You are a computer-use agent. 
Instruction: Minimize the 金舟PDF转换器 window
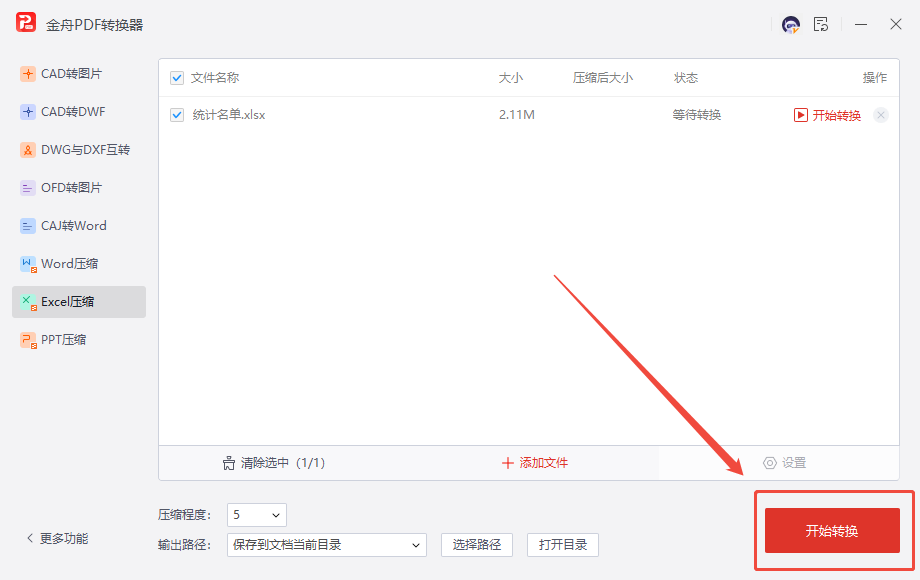pos(861,25)
